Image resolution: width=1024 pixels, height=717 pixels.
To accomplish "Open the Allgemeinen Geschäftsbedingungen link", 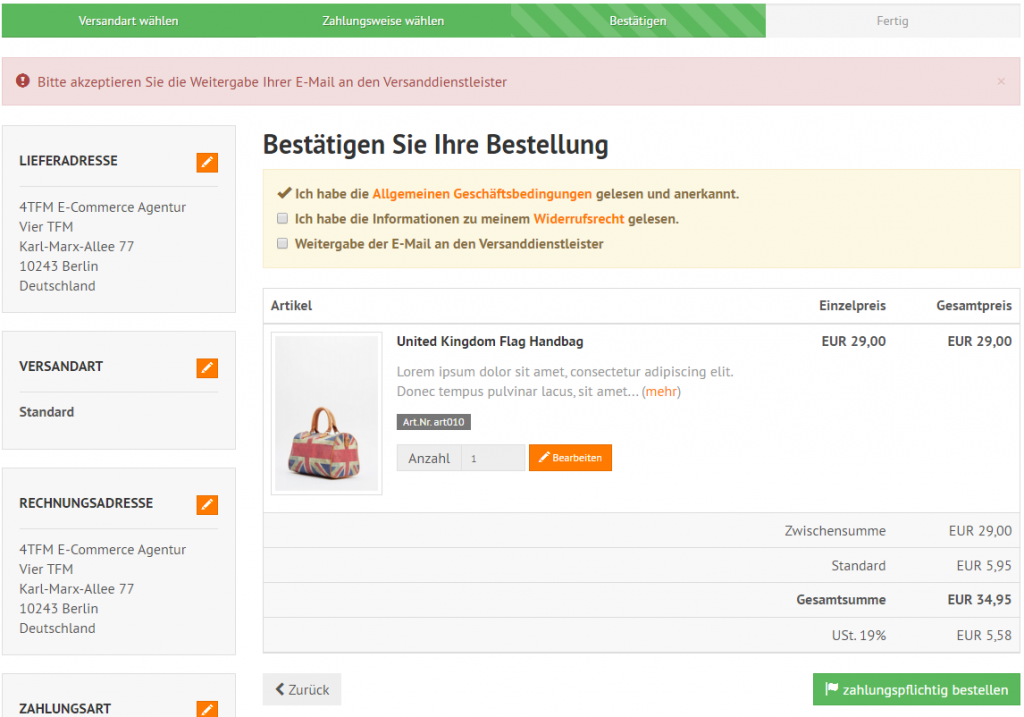I will (482, 194).
